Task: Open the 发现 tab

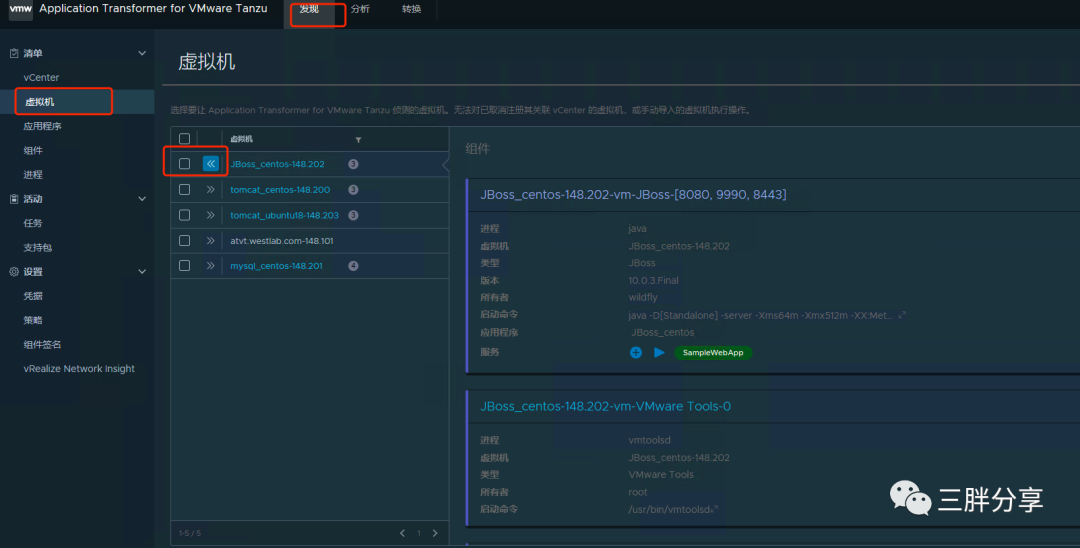Action: click(x=309, y=10)
